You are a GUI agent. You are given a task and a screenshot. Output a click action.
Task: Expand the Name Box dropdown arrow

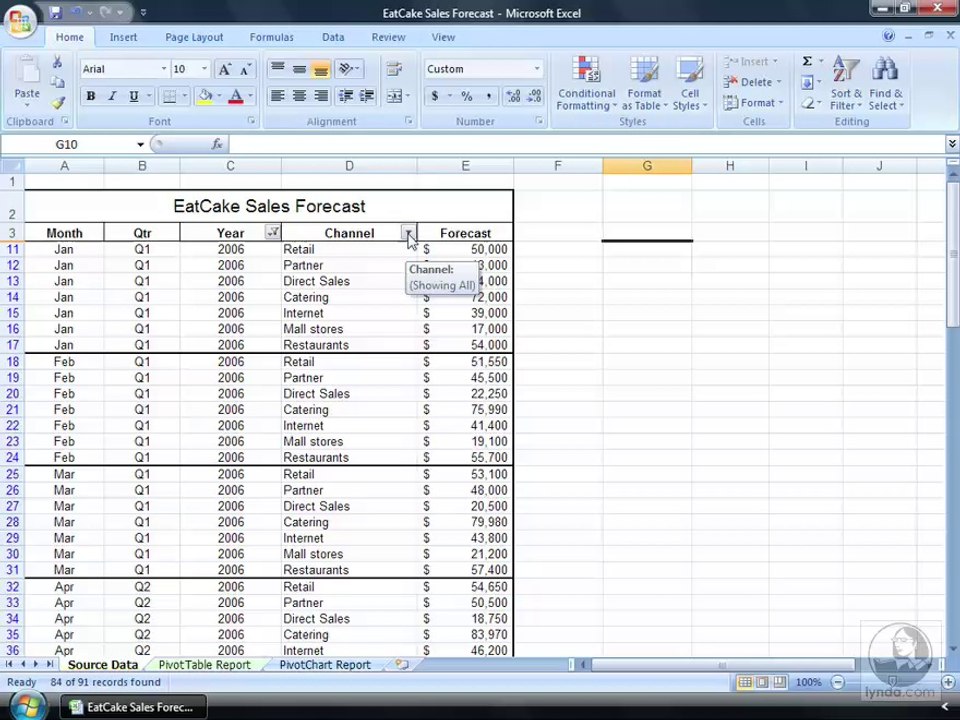pos(140,144)
